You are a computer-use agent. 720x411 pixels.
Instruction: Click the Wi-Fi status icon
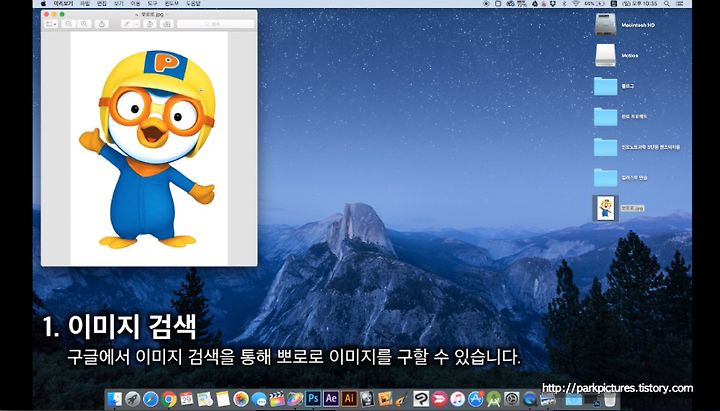click(575, 4)
